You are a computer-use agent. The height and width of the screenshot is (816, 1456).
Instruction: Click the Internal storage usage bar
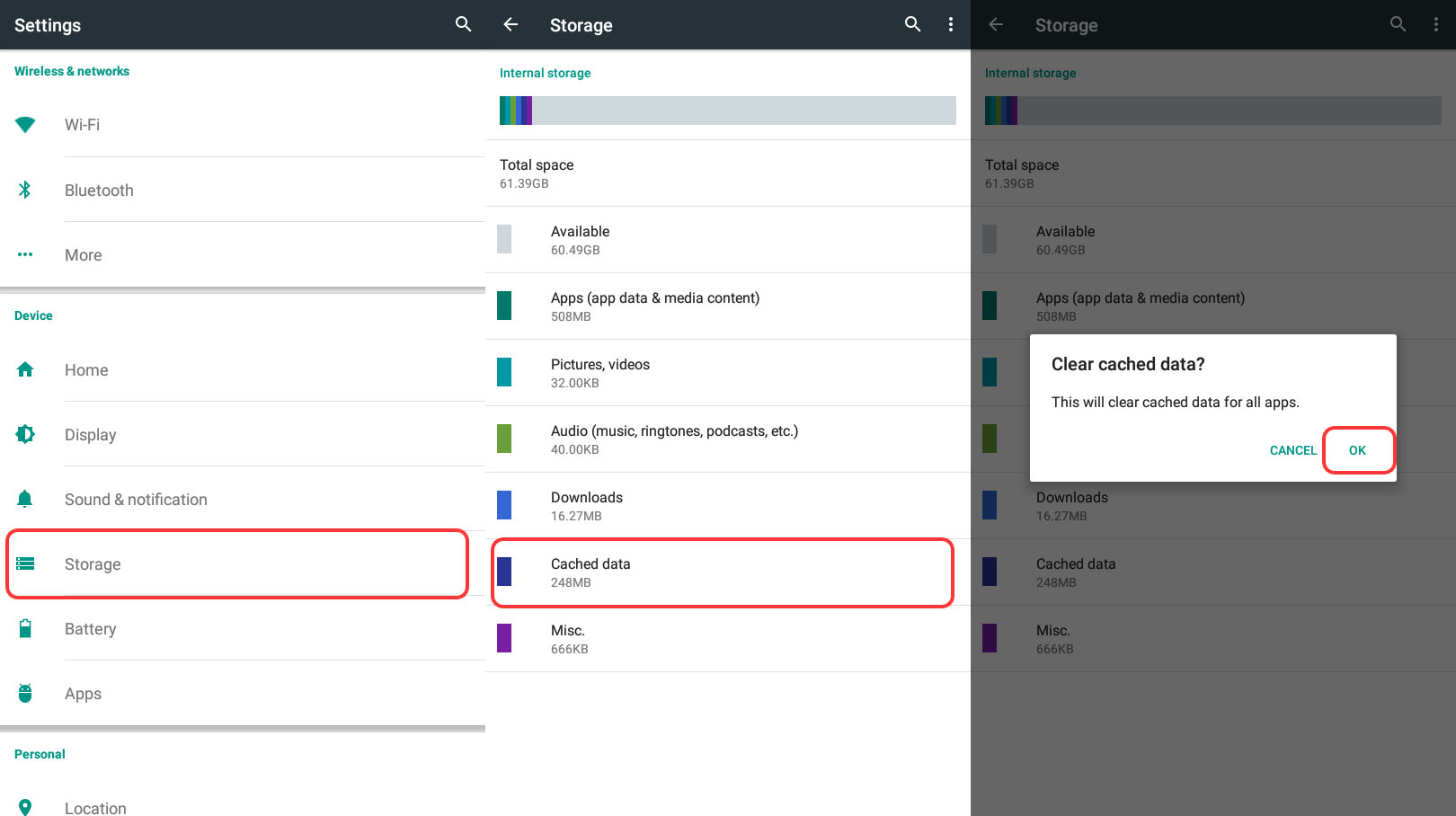tap(727, 111)
